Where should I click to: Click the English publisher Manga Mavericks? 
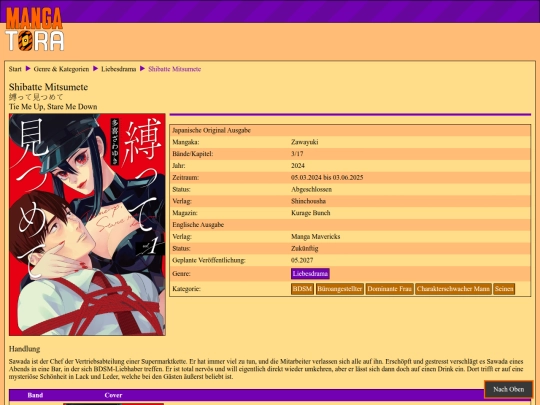(315, 237)
